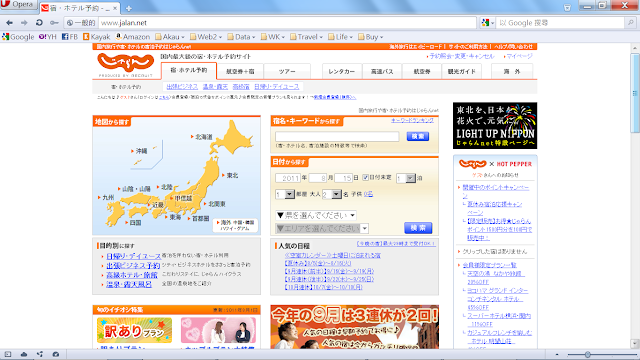
Task: Open the Opera menu logo button
Action: tap(18, 5)
